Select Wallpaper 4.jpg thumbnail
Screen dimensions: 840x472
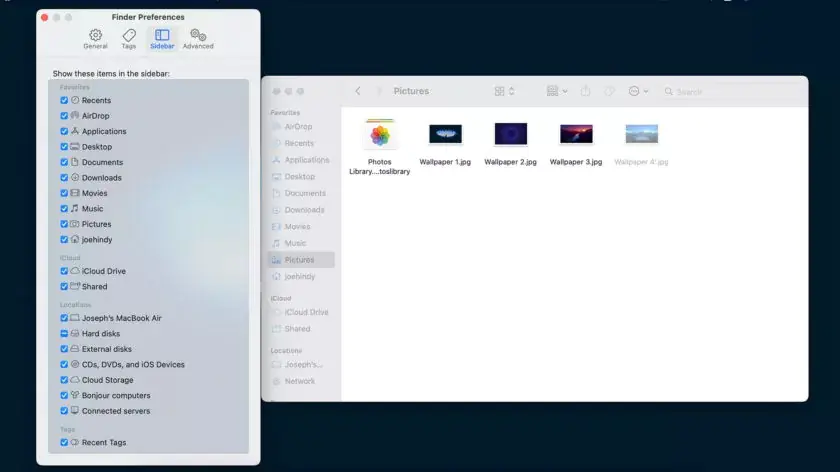642,134
